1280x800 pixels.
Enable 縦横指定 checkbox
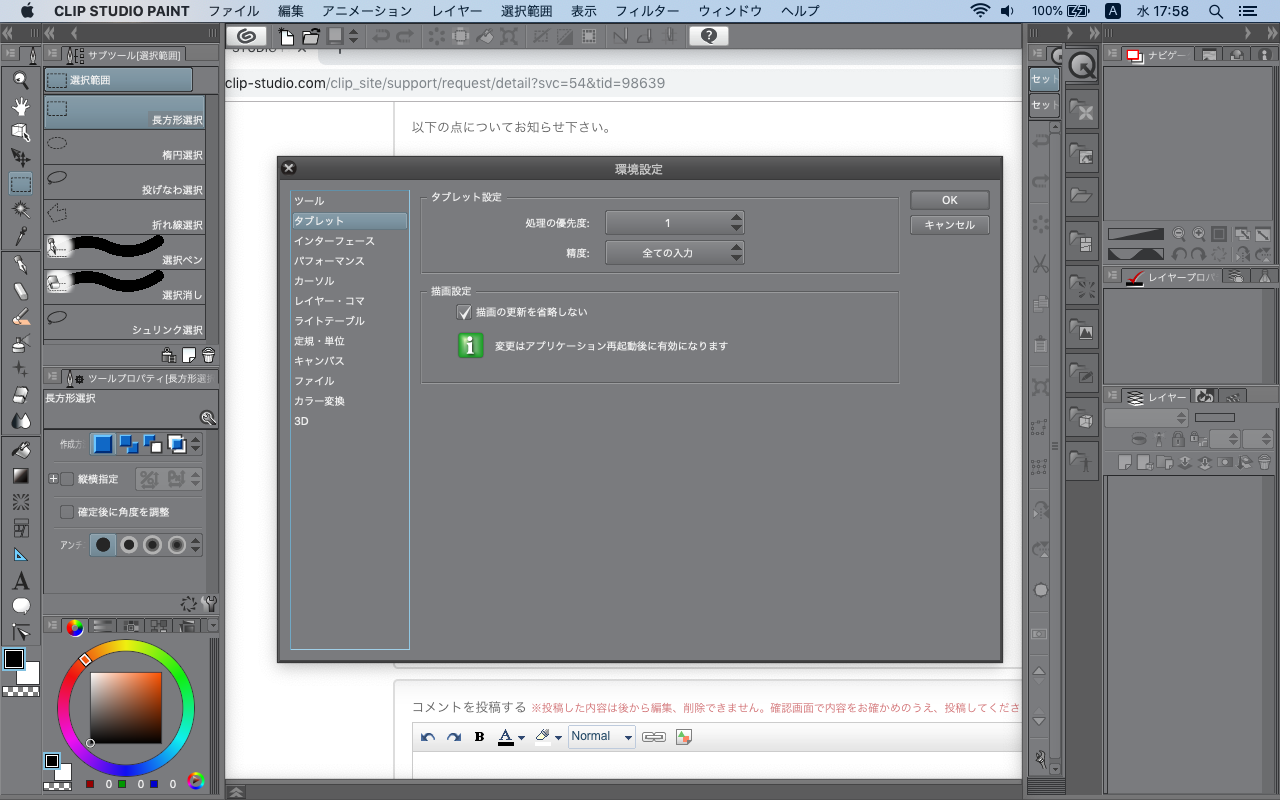click(x=68, y=479)
